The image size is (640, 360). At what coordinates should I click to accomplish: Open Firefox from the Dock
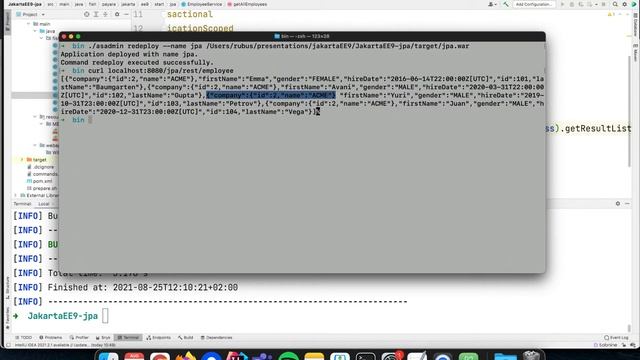tap(185, 356)
